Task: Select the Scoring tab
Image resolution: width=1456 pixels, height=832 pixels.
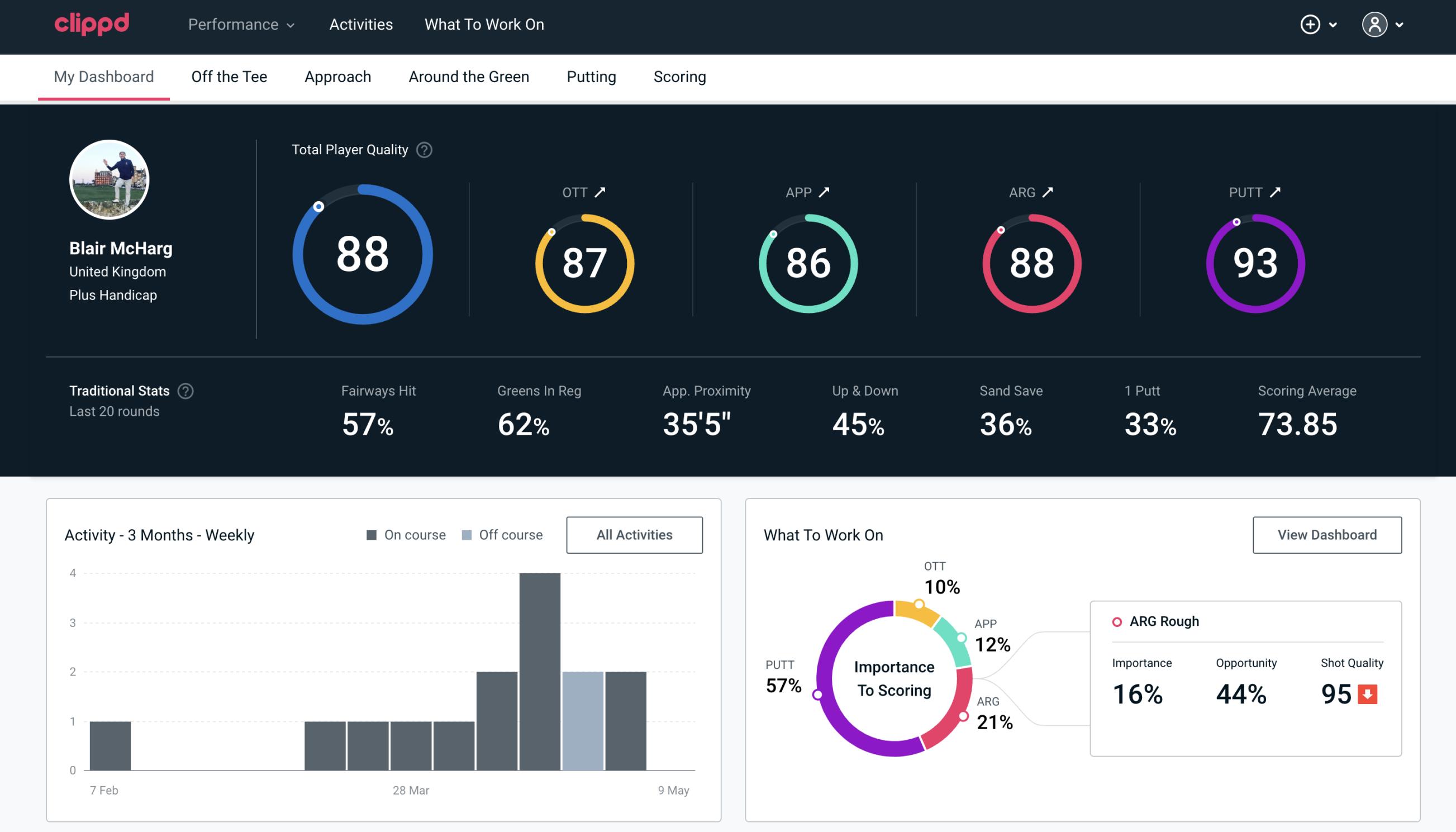Action: tap(680, 76)
